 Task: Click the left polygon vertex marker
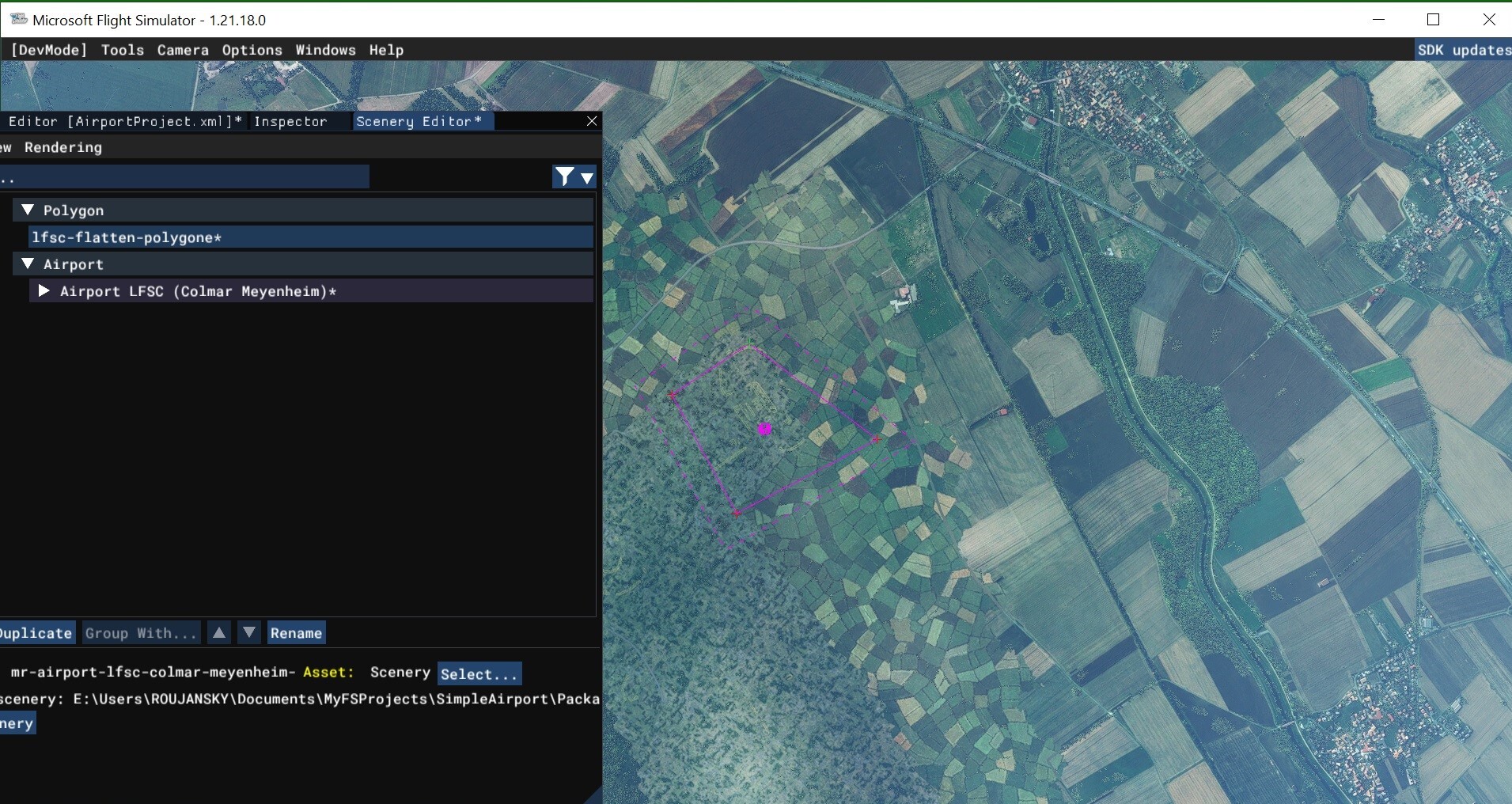point(673,395)
